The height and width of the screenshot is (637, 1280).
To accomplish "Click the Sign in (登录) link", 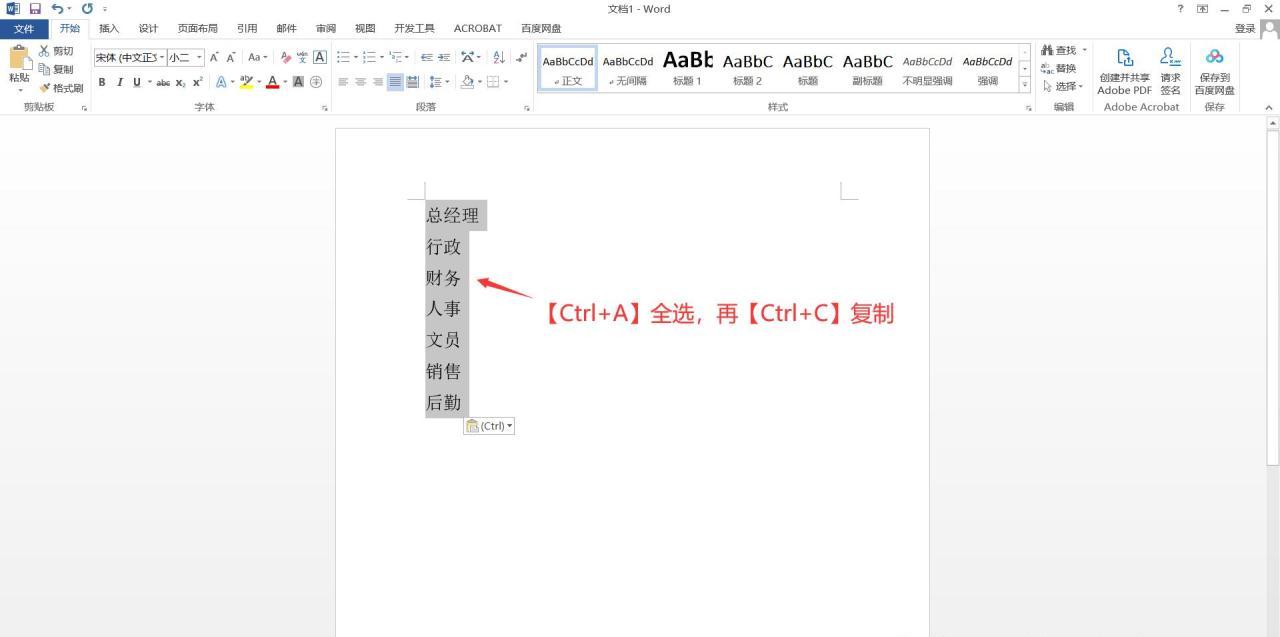I will point(1245,29).
